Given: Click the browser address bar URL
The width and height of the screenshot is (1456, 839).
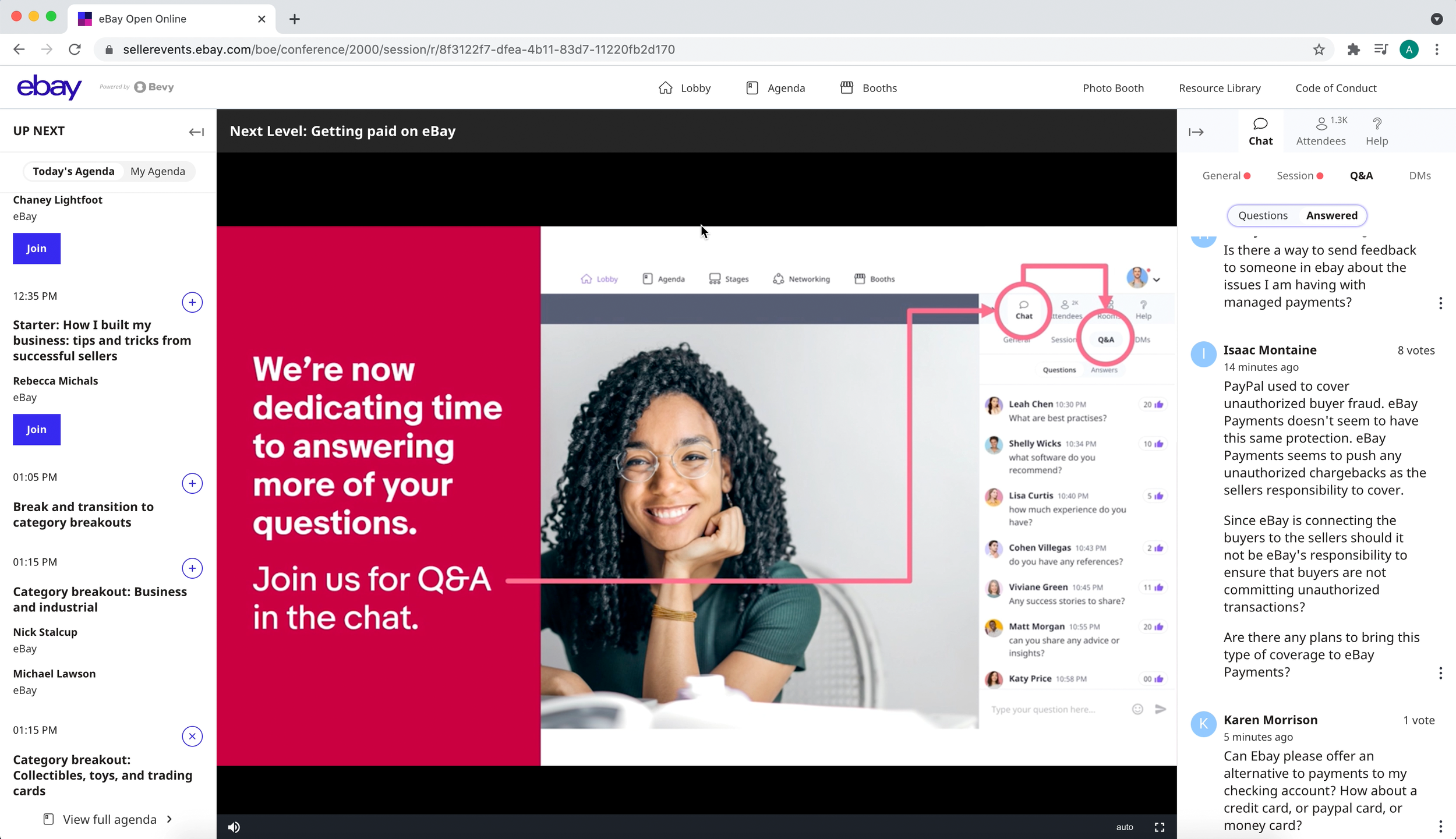Looking at the screenshot, I should pyautogui.click(x=398, y=49).
